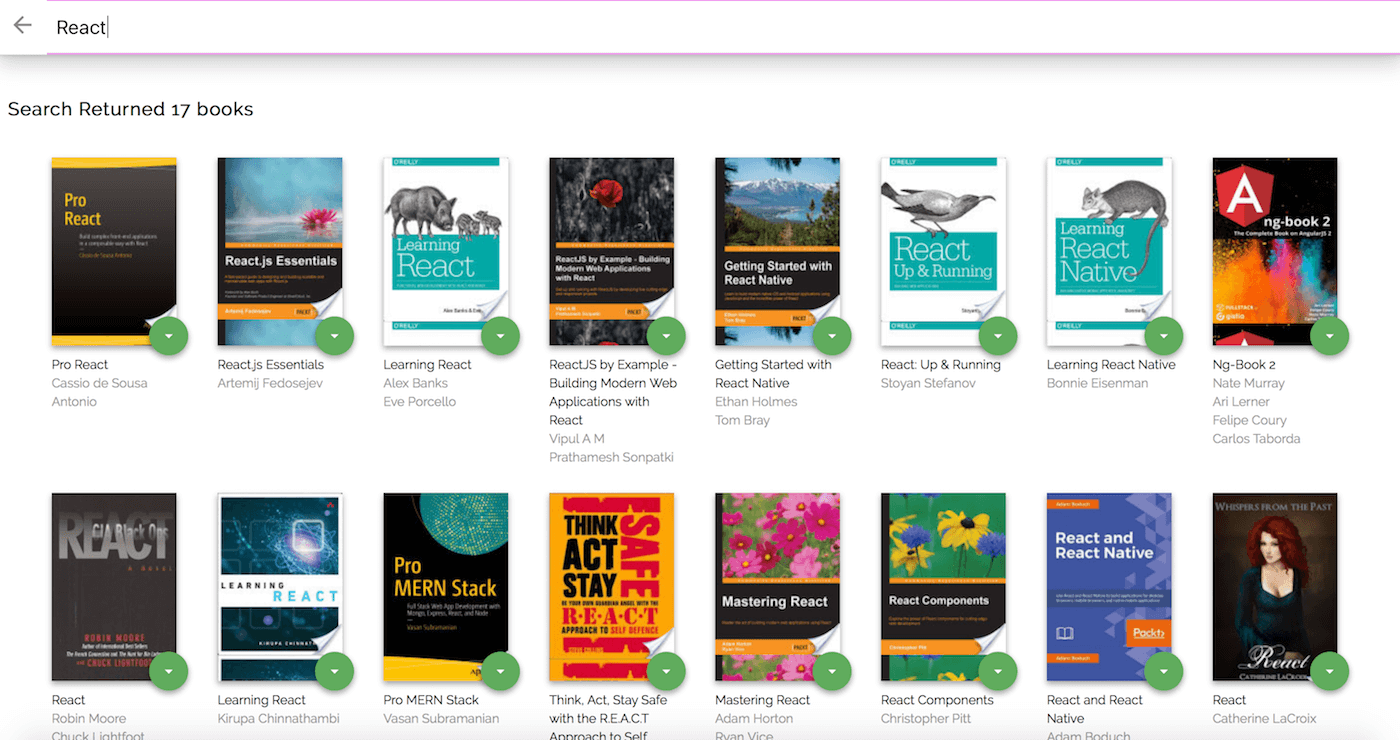Click author name 'Ethan Holmes'
Screen dimensions: 1400x740
coord(757,402)
